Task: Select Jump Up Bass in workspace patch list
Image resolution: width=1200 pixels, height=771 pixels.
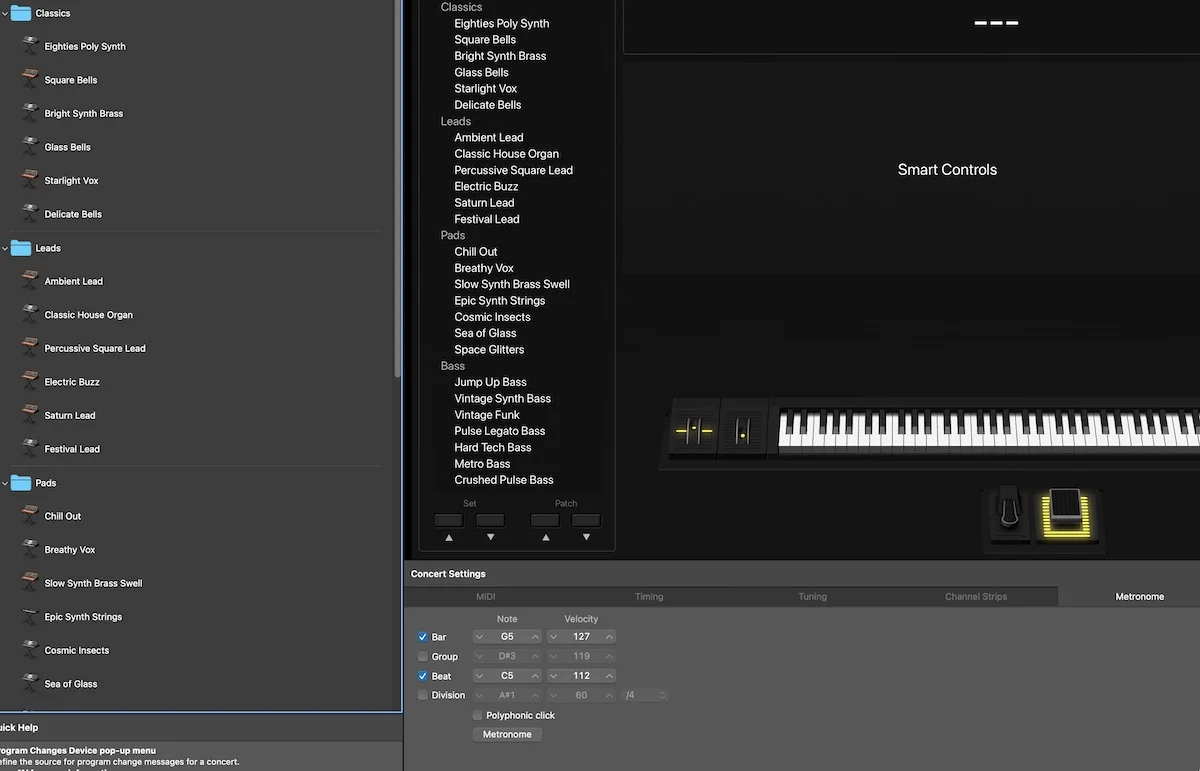Action: coord(490,382)
